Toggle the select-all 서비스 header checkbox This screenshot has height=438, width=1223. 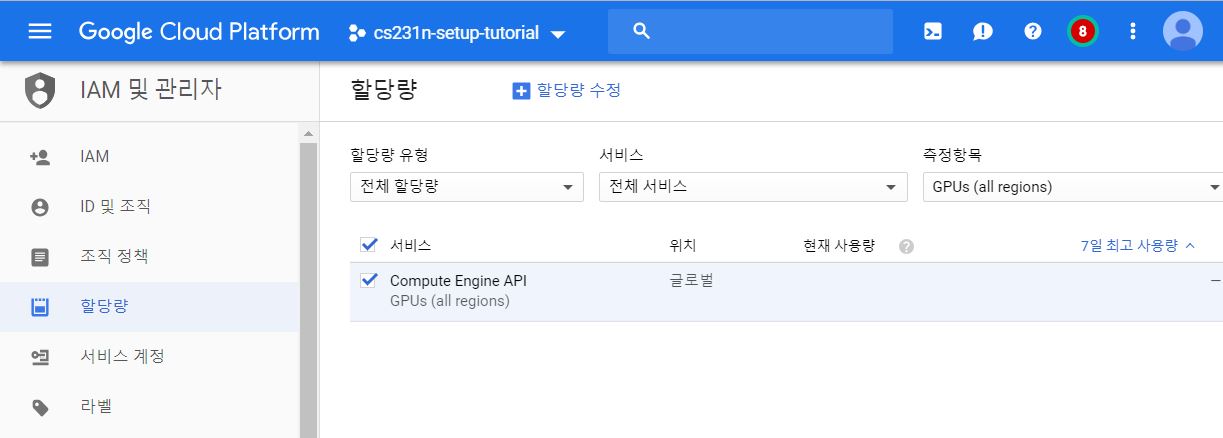(368, 245)
